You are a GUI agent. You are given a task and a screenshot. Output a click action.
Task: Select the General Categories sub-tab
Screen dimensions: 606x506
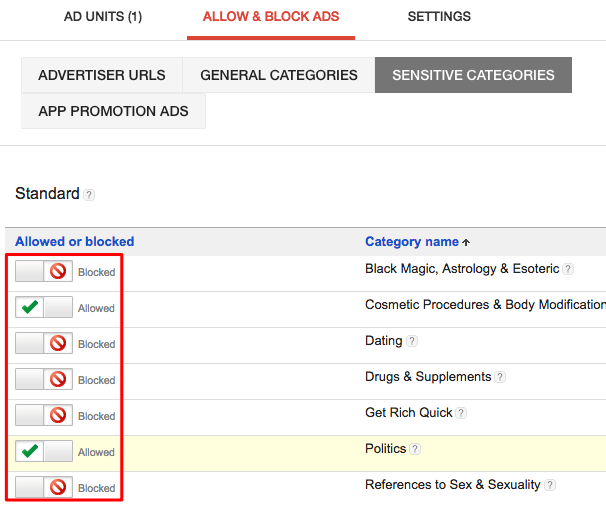tap(278, 75)
